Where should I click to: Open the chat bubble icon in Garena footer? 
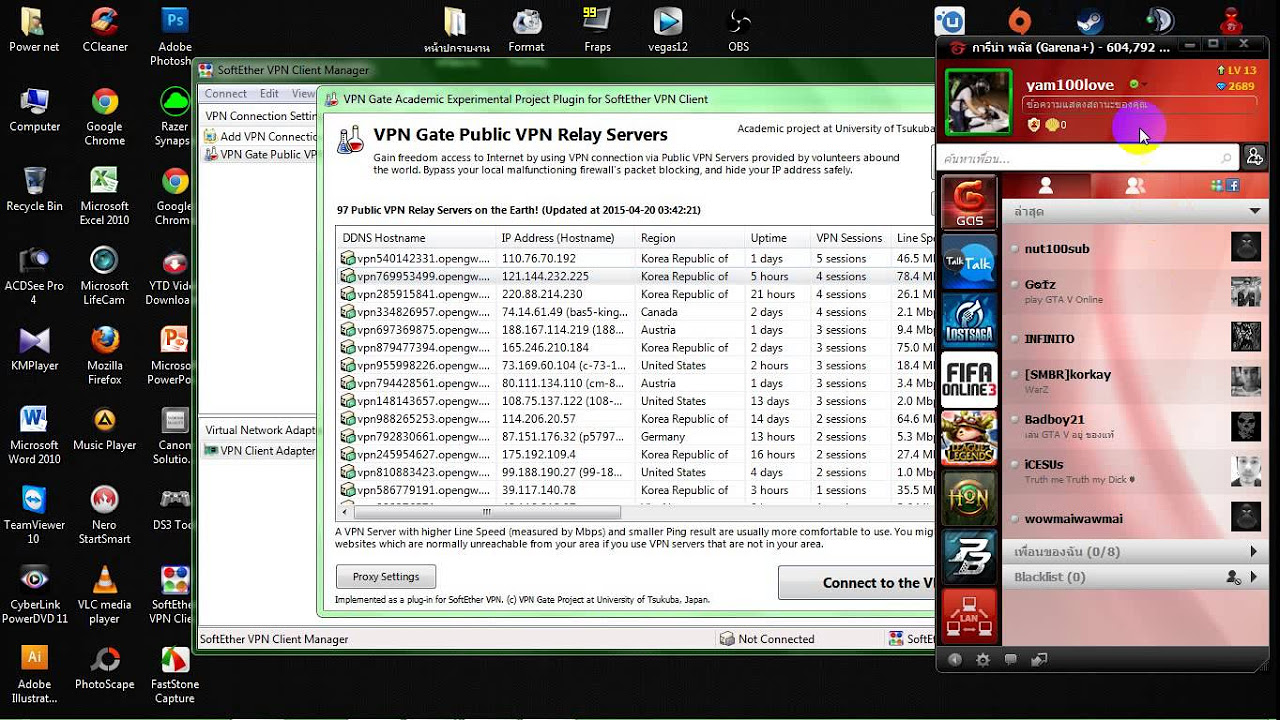click(x=1011, y=660)
